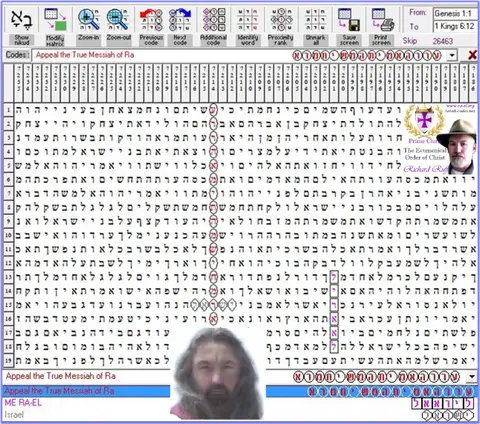Click matrix row number 10

[8, 235]
